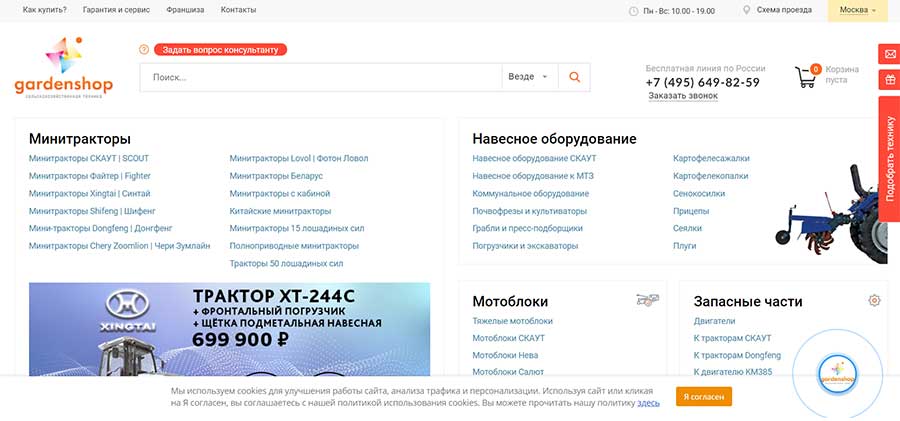Open Франшиза menu item

click(185, 10)
